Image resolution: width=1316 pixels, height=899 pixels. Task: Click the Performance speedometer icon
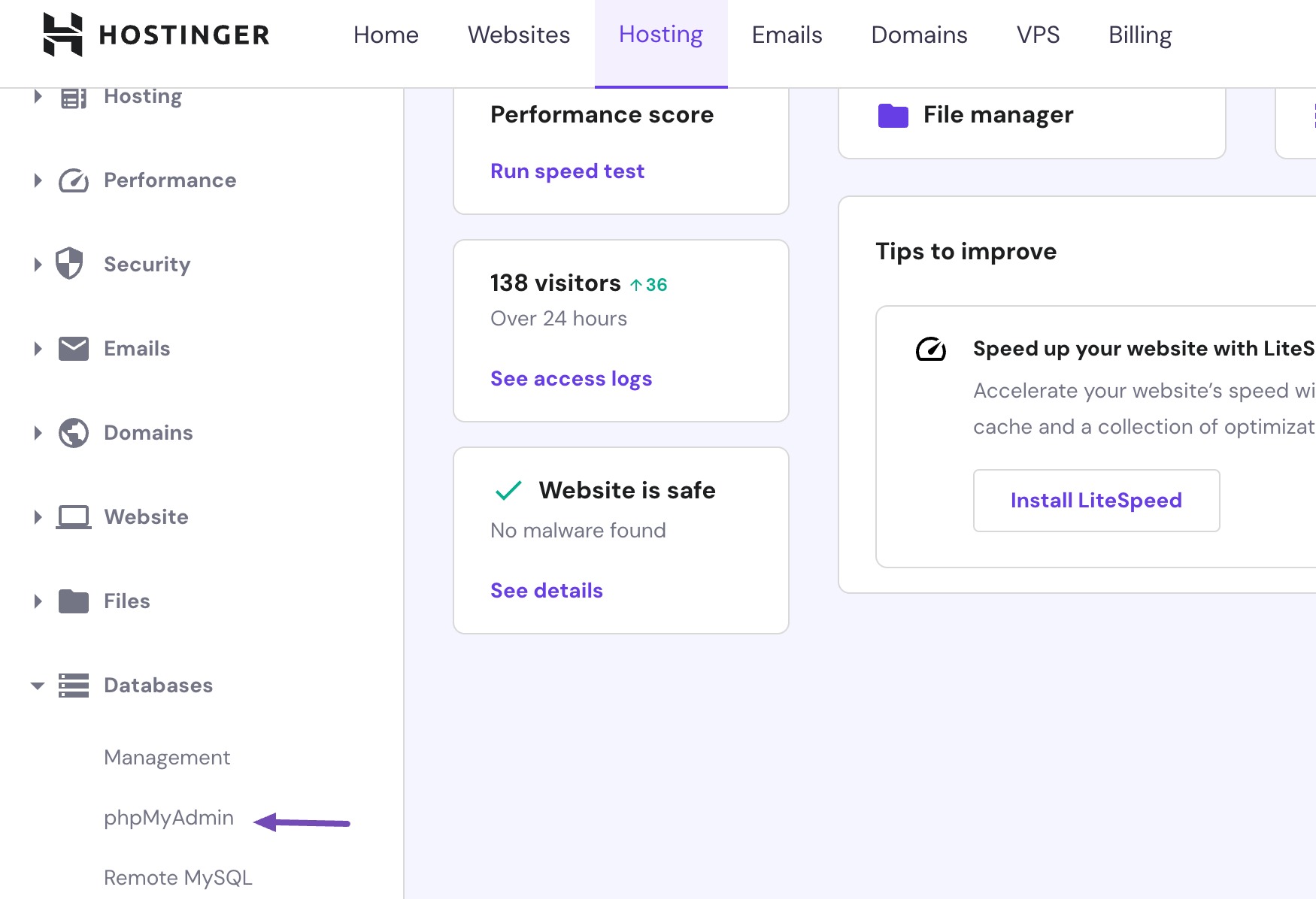coord(73,180)
